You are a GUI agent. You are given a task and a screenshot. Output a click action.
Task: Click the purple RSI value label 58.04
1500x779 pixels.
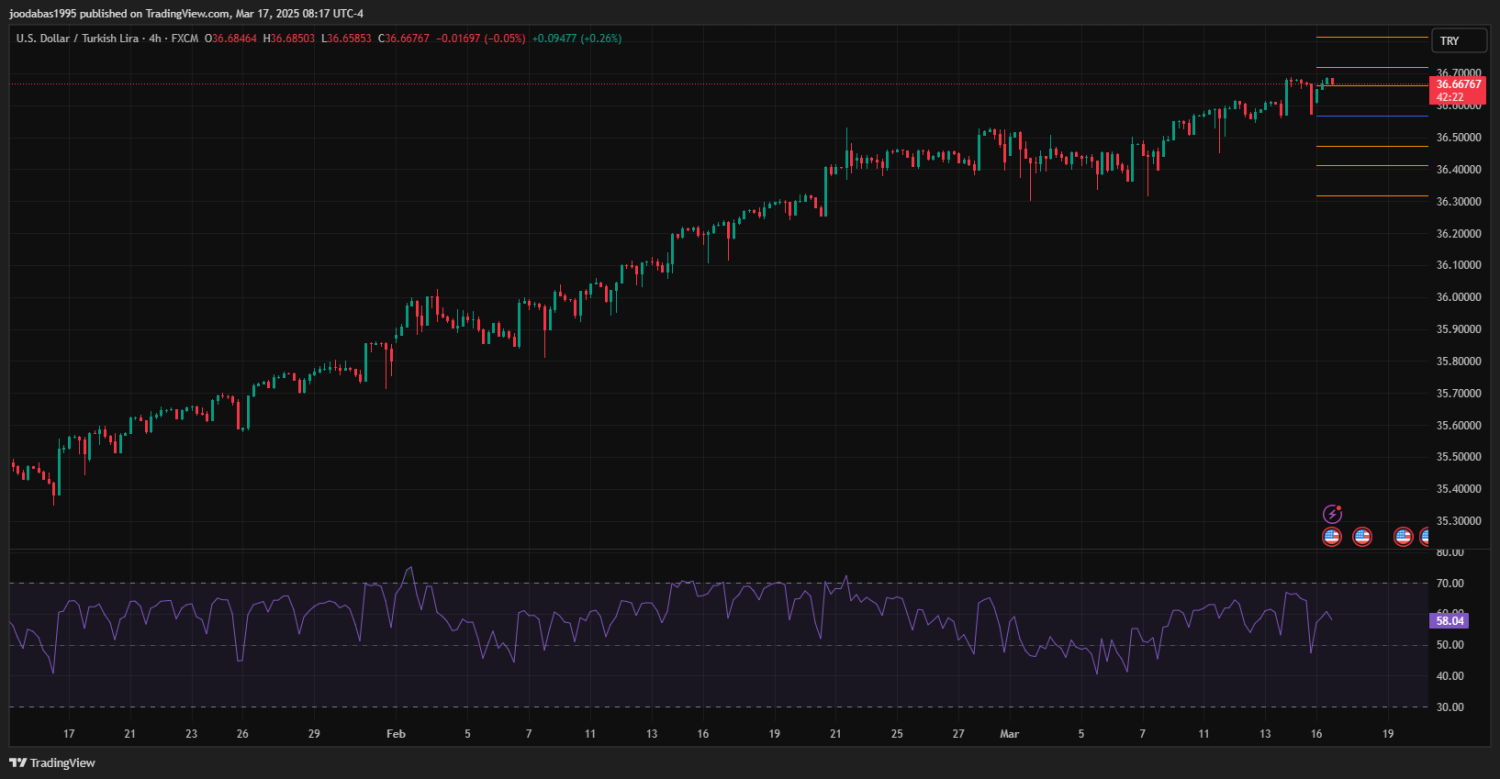click(1449, 621)
